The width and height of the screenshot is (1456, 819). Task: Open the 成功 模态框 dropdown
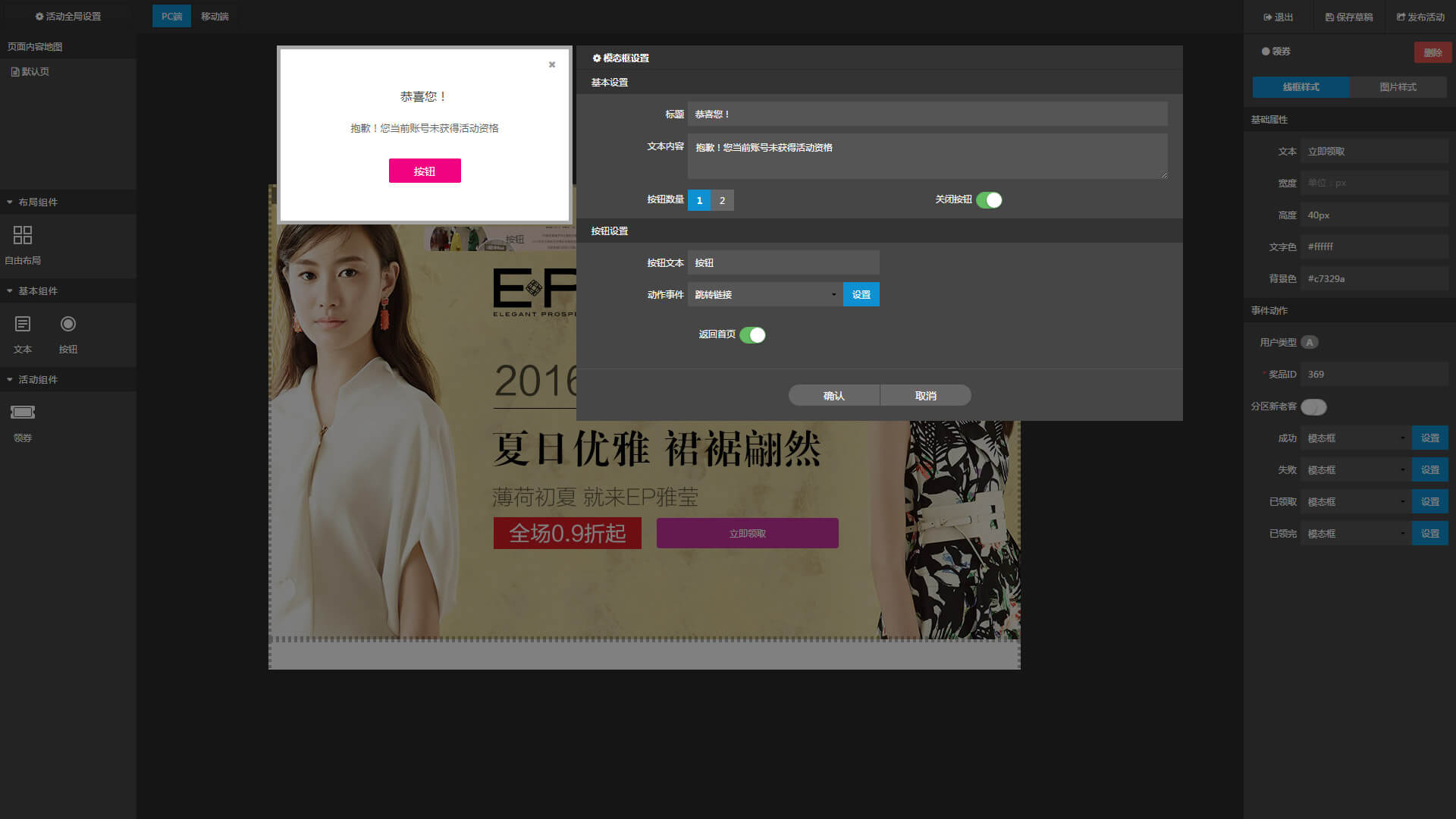pos(1356,438)
